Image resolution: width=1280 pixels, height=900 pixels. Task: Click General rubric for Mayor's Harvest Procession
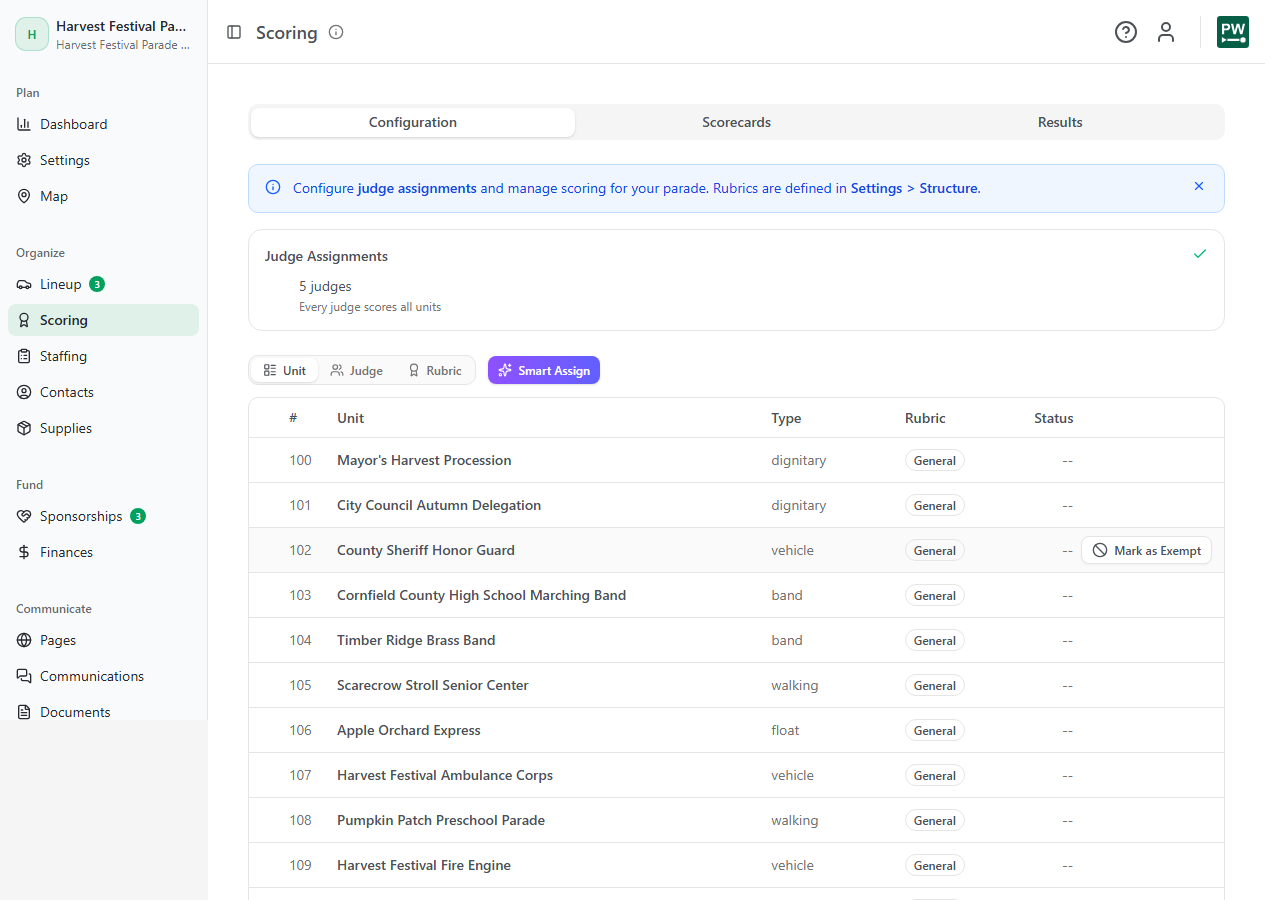coord(935,460)
